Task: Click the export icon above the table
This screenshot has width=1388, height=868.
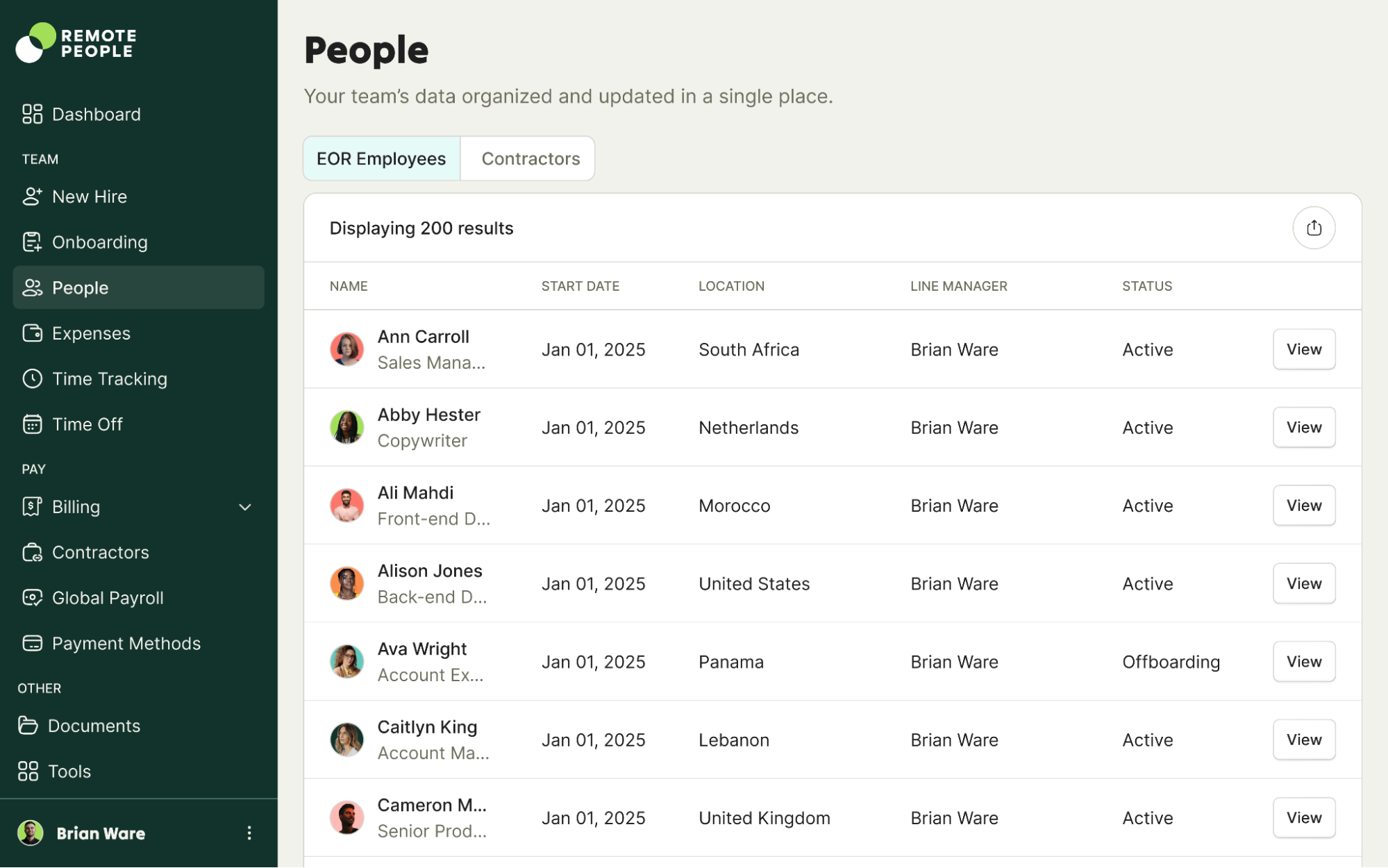Action: coord(1313,228)
